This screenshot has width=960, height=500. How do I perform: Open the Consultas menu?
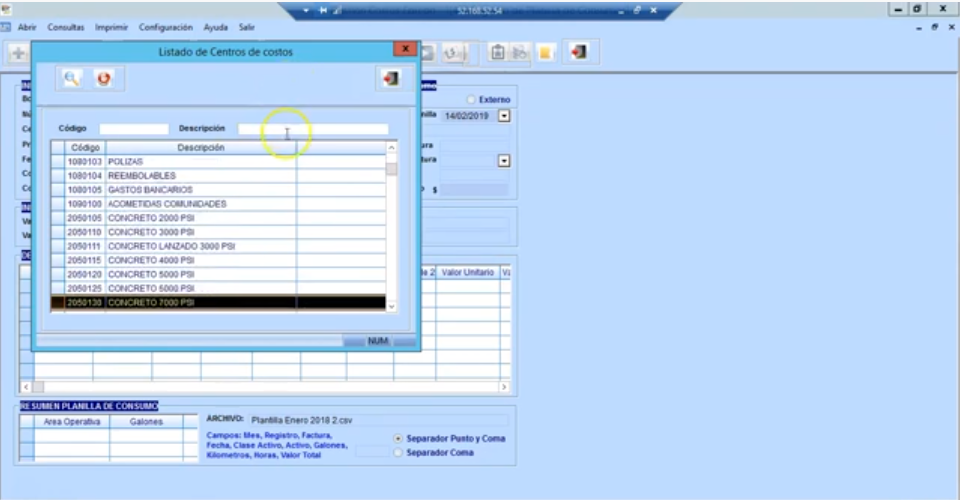pyautogui.click(x=66, y=27)
